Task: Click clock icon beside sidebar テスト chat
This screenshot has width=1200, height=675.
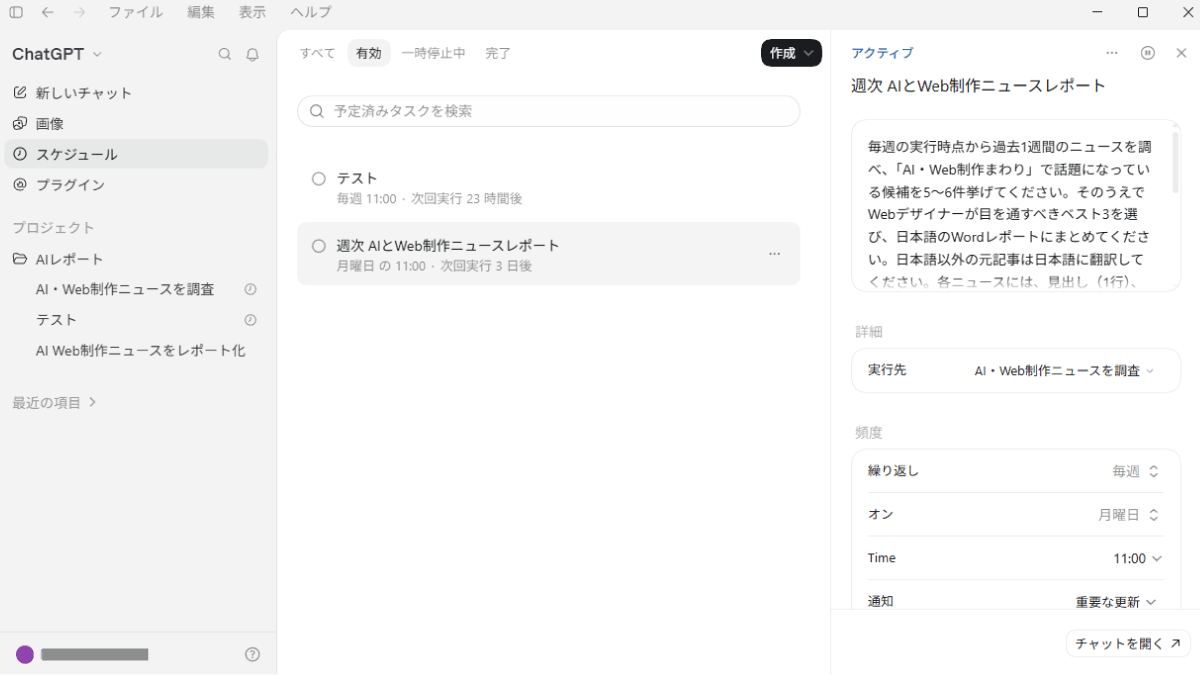Action: click(251, 320)
